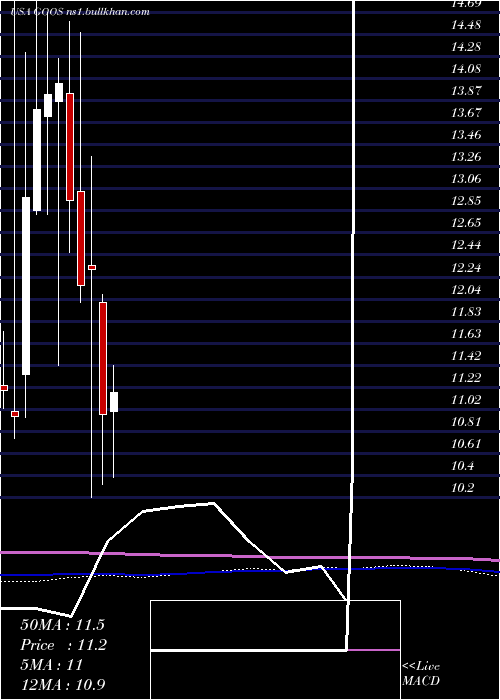The width and height of the screenshot is (500, 700).
Task: Click the 11.63 price axis label
Action: coord(466,333)
